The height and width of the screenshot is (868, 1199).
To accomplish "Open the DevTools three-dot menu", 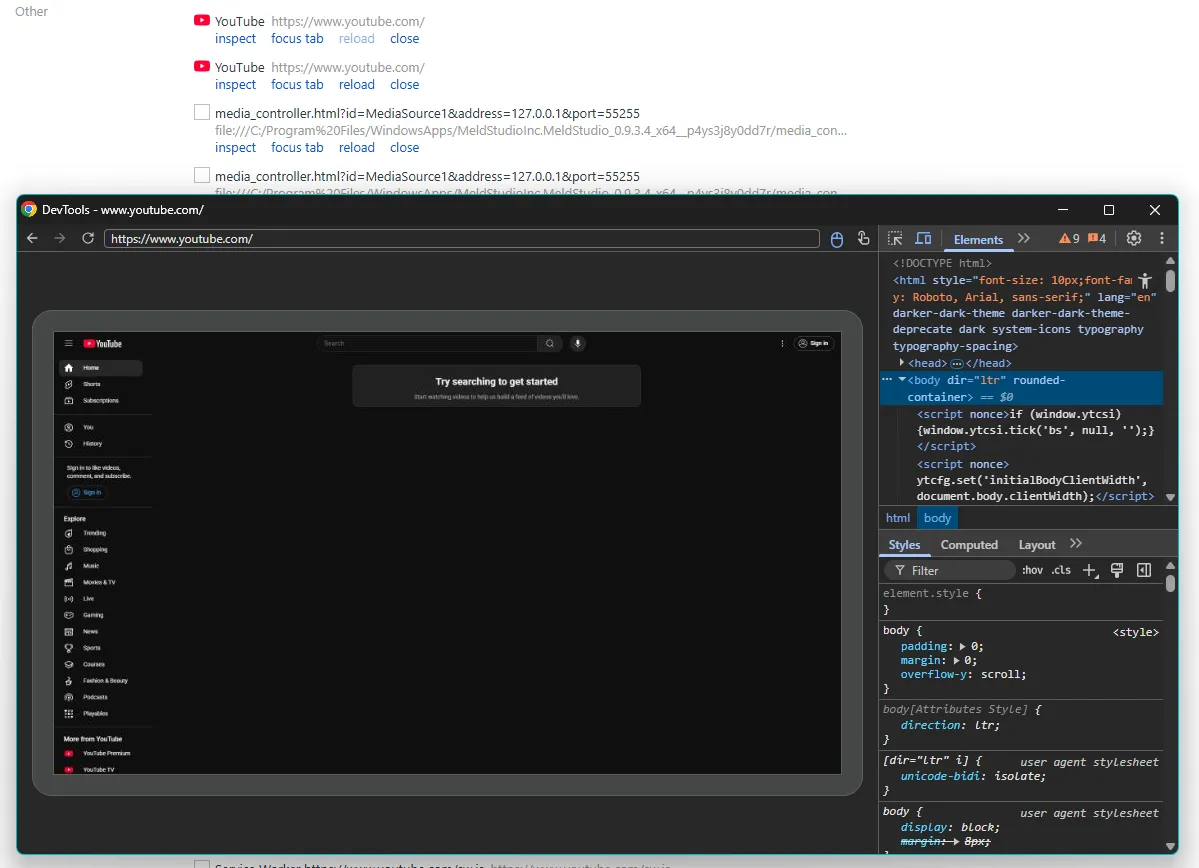I will click(x=1161, y=238).
